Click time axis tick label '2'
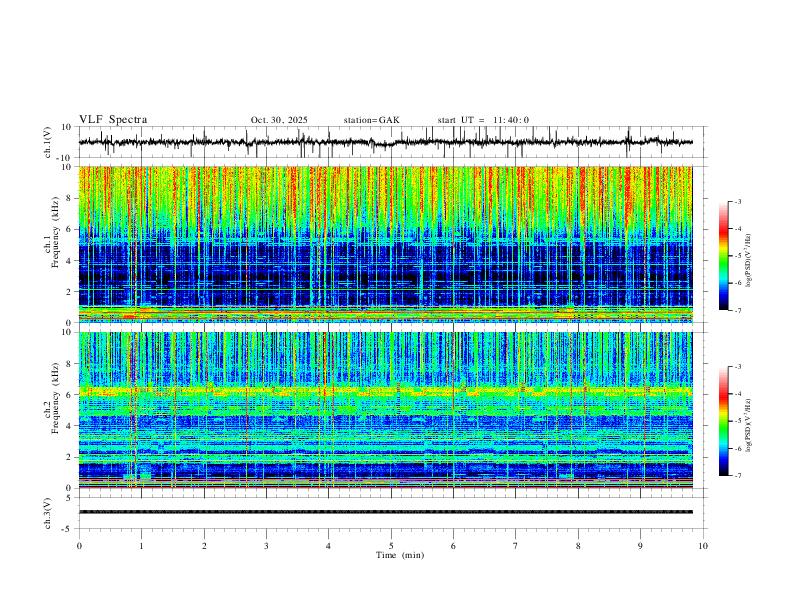 [x=204, y=546]
